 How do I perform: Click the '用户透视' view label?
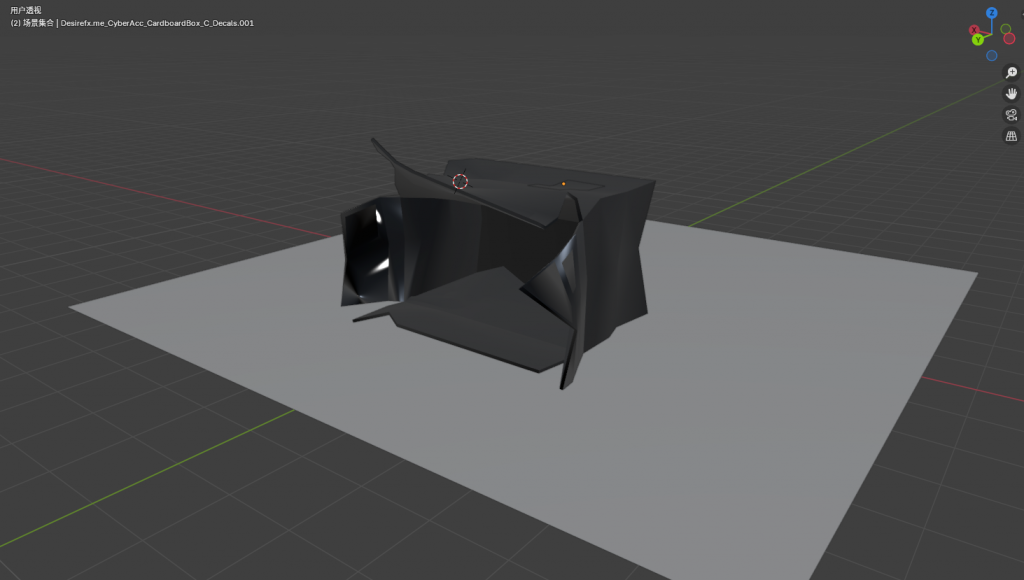(25, 10)
